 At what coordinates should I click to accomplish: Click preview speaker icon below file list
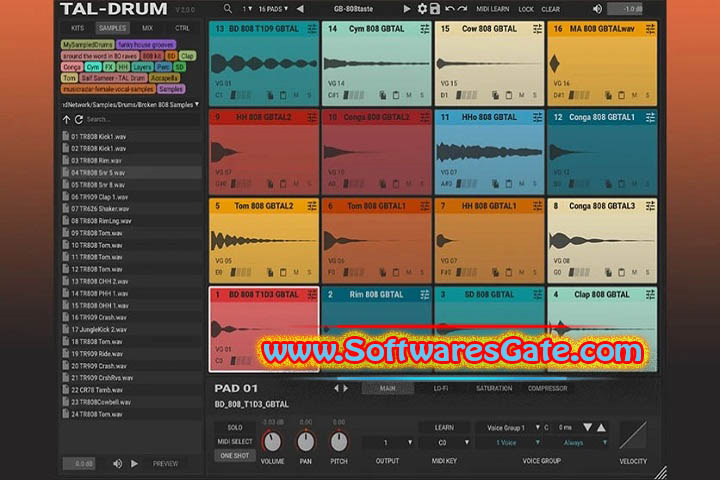pyautogui.click(x=118, y=464)
